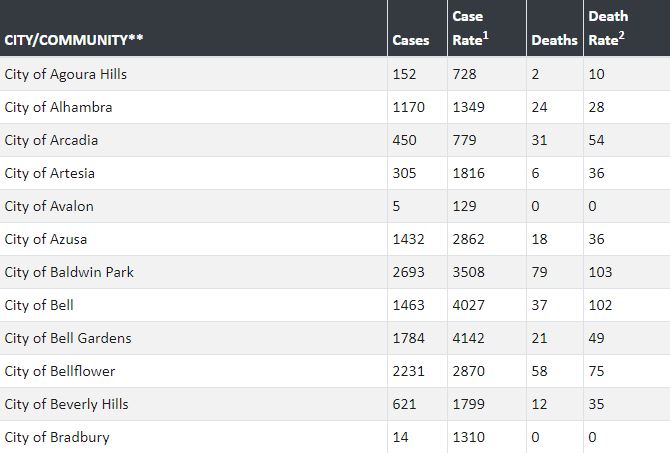This screenshot has width=670, height=453.
Task: Click the City of Avalon cell
Action: tap(49, 206)
